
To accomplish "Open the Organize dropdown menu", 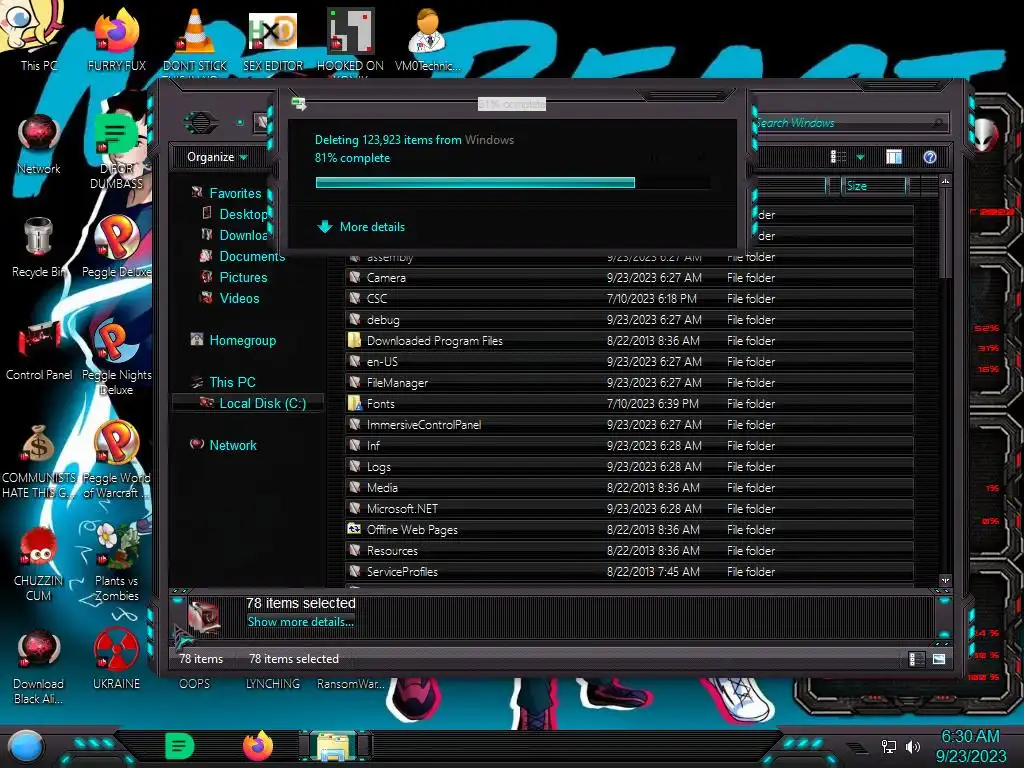I will tap(217, 157).
